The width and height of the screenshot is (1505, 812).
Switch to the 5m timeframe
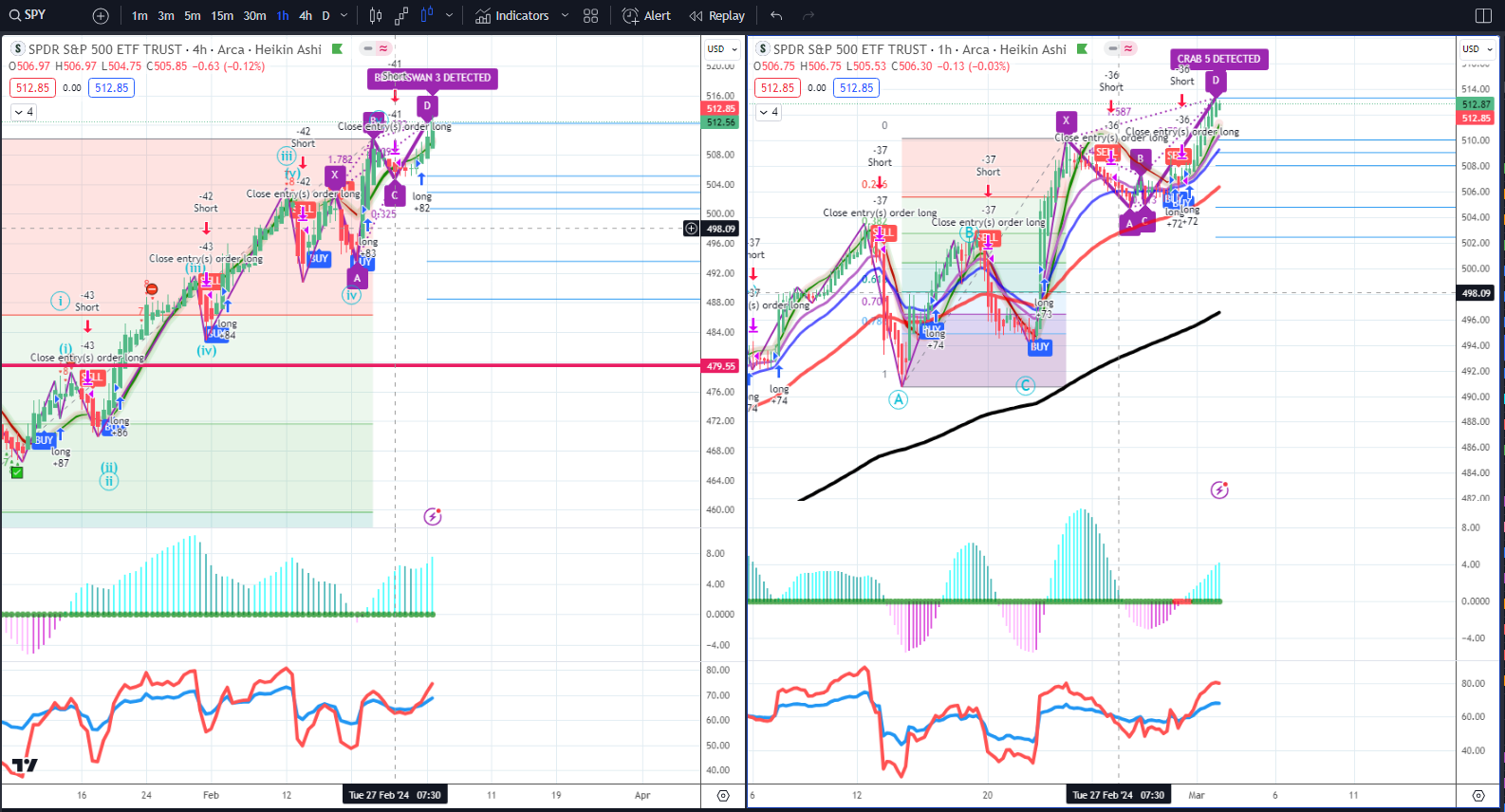click(x=193, y=16)
